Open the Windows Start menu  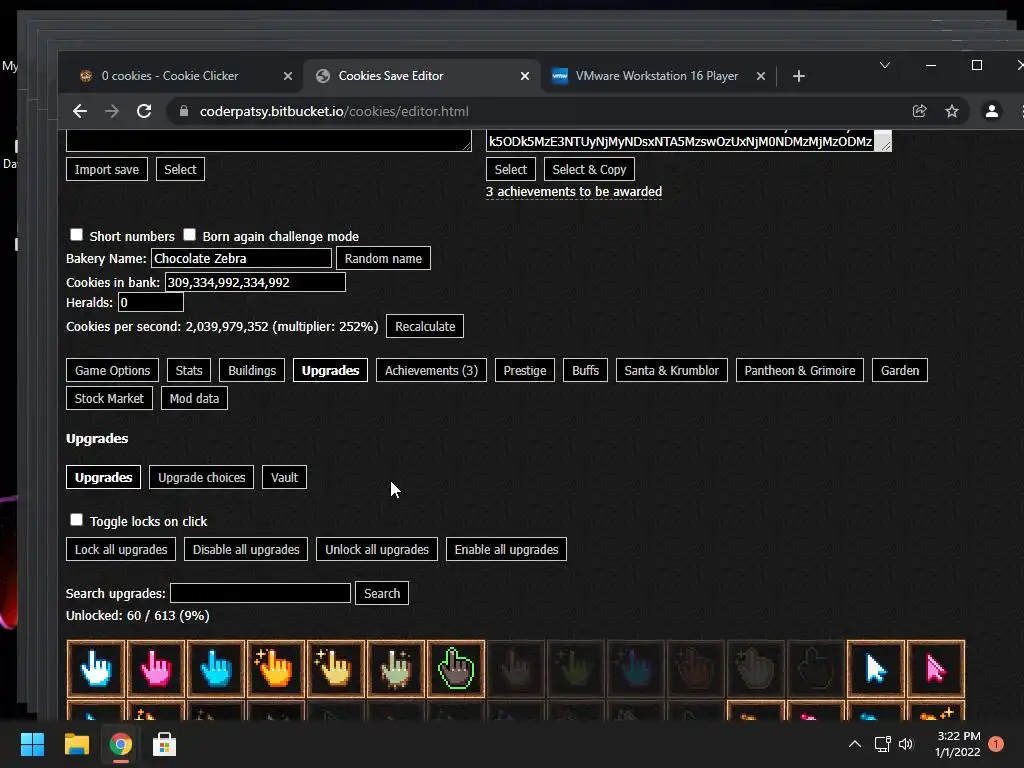point(32,744)
